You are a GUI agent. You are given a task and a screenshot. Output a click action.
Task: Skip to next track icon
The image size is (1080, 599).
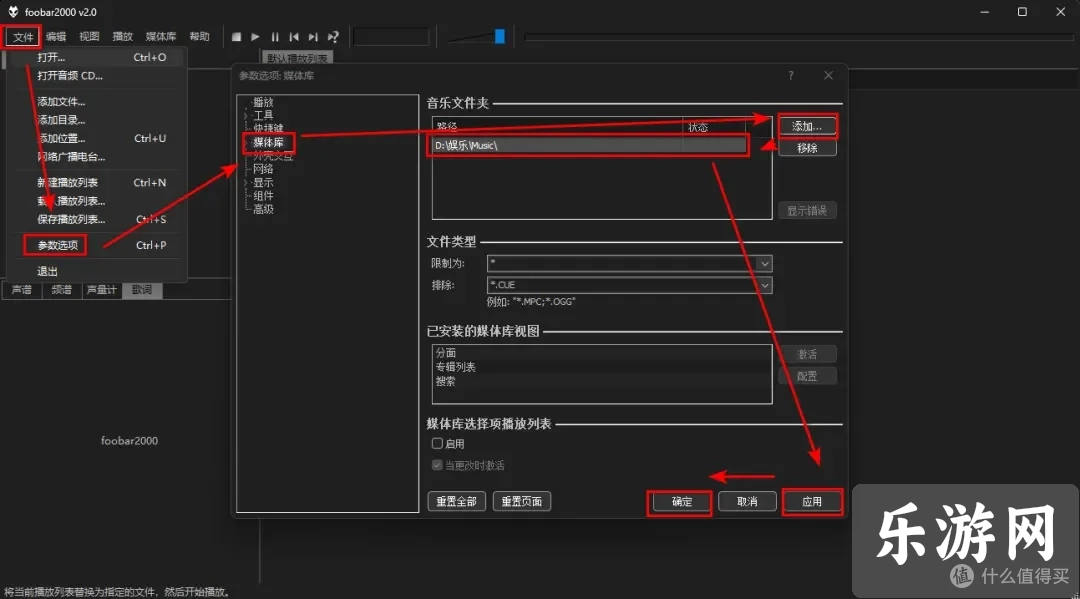coord(313,36)
